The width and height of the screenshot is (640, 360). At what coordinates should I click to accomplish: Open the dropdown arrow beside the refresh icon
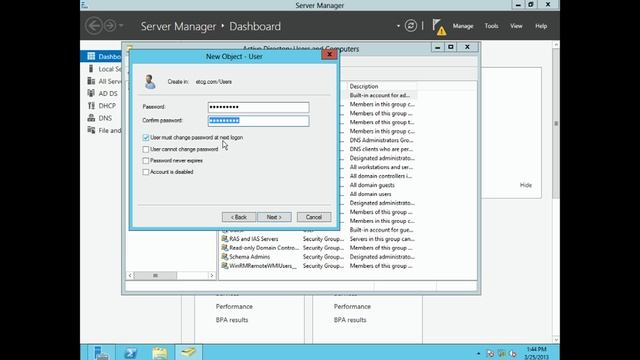[x=398, y=26]
